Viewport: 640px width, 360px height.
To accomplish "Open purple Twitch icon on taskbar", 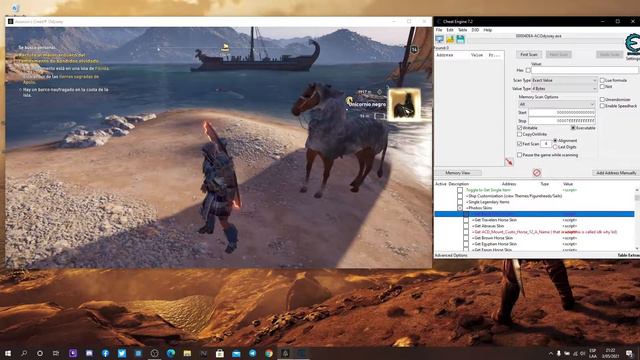I will point(73,353).
